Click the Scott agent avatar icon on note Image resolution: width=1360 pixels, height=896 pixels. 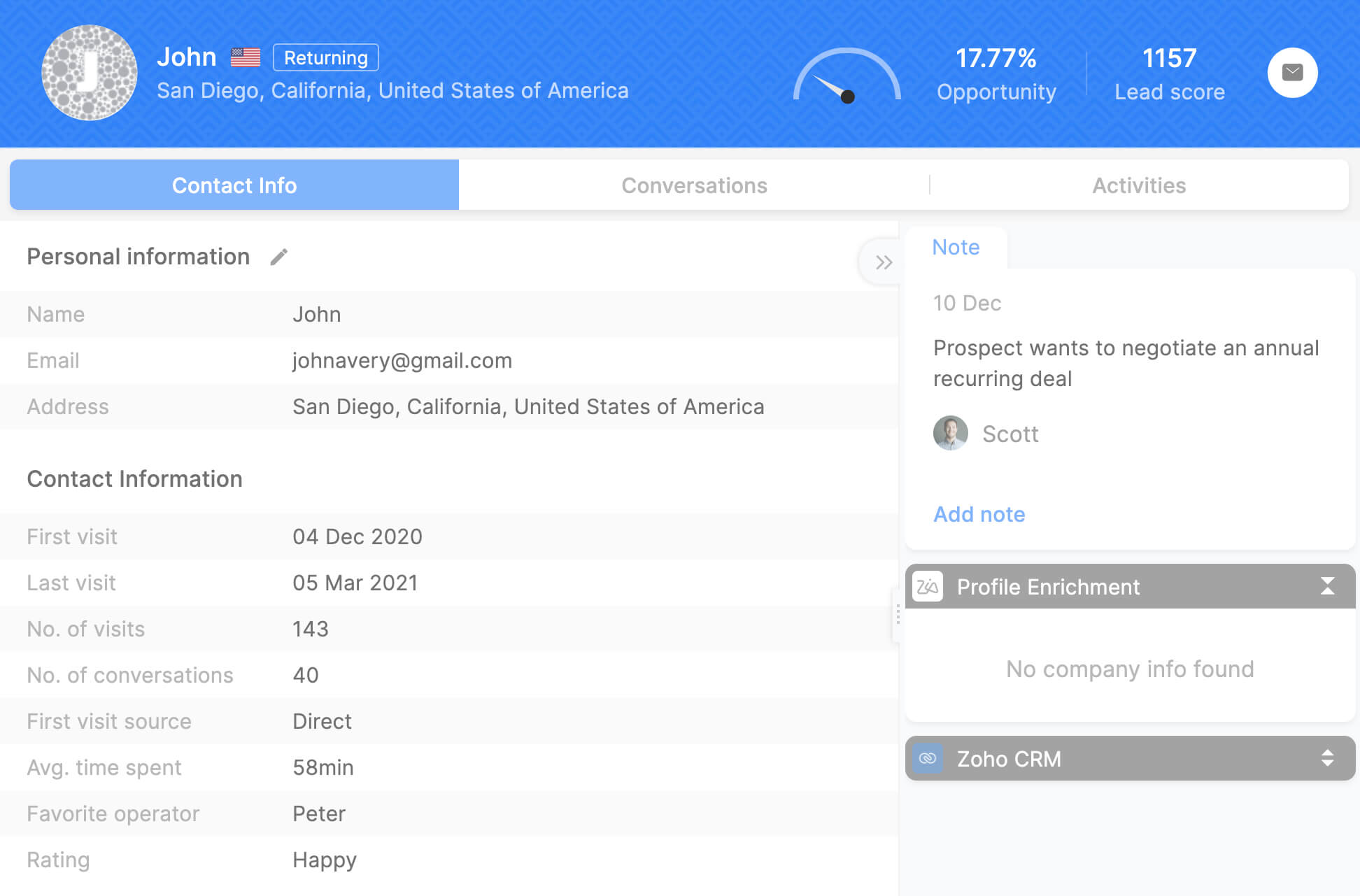pos(950,433)
